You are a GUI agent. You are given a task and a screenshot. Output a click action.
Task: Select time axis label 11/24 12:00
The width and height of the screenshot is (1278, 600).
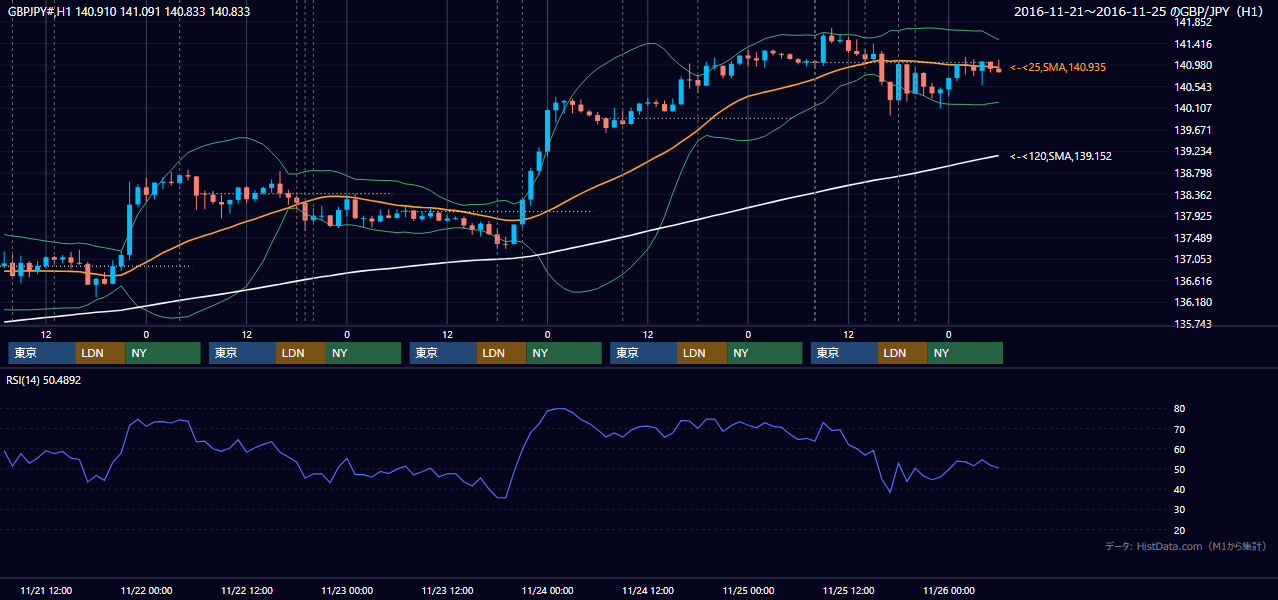[x=648, y=591]
